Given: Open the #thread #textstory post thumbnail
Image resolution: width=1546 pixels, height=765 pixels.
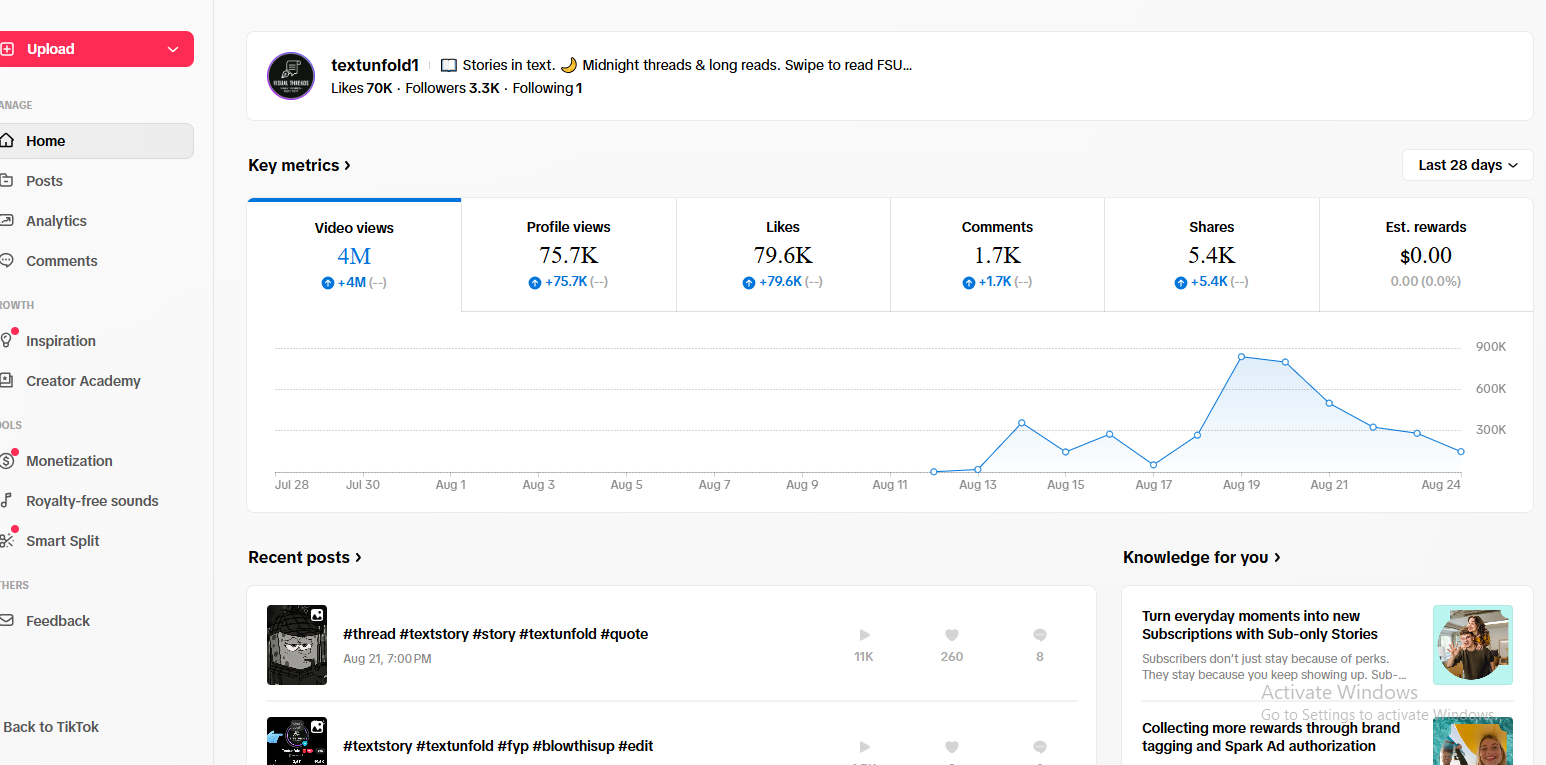Looking at the screenshot, I should tap(297, 645).
